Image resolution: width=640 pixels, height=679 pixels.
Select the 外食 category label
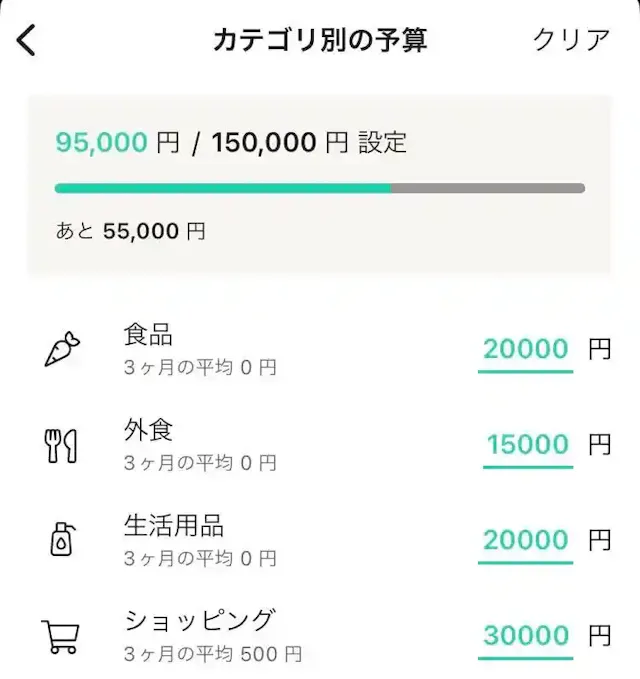tap(149, 430)
